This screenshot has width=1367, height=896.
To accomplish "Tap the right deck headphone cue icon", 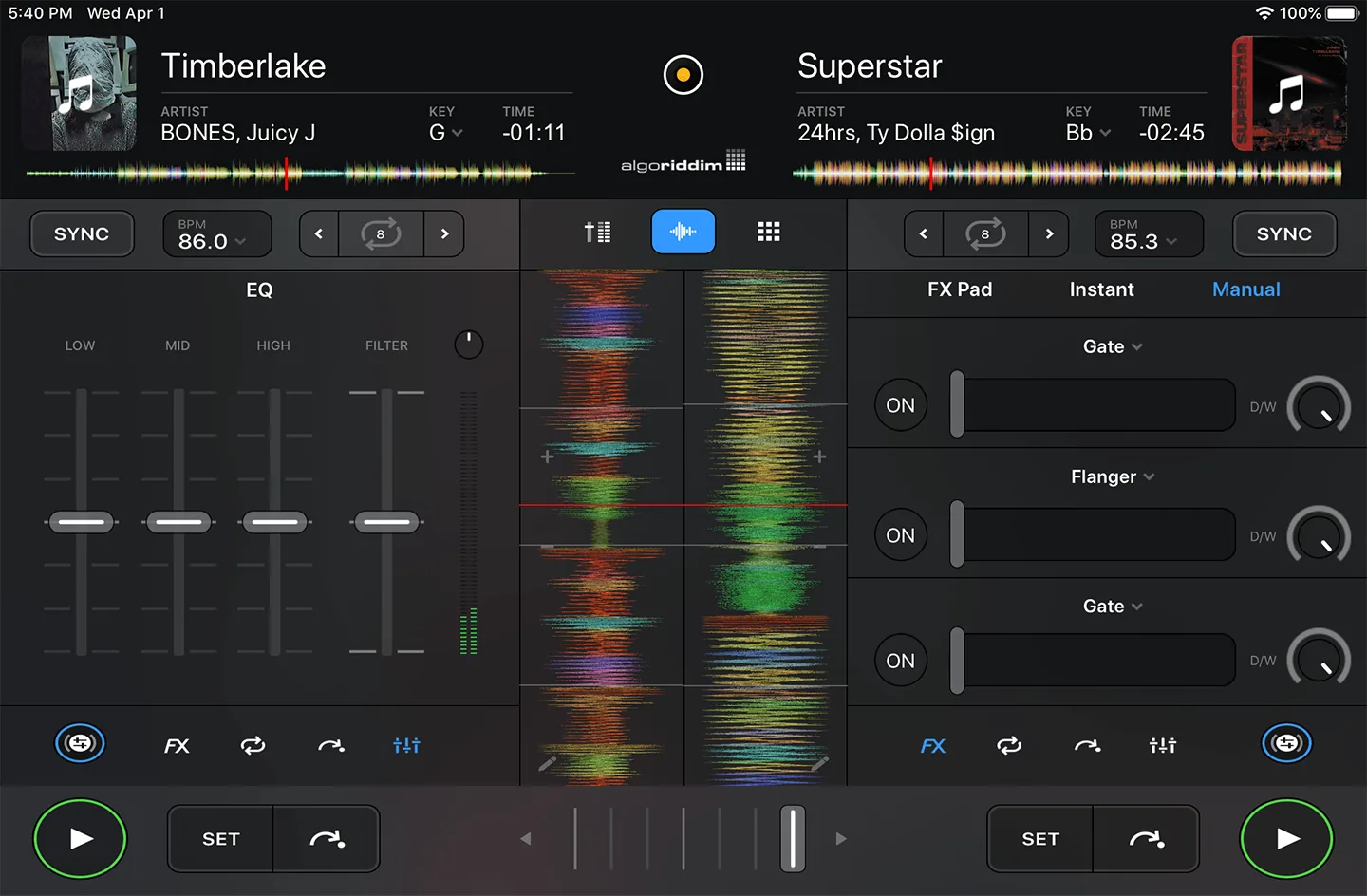I will tap(1286, 743).
